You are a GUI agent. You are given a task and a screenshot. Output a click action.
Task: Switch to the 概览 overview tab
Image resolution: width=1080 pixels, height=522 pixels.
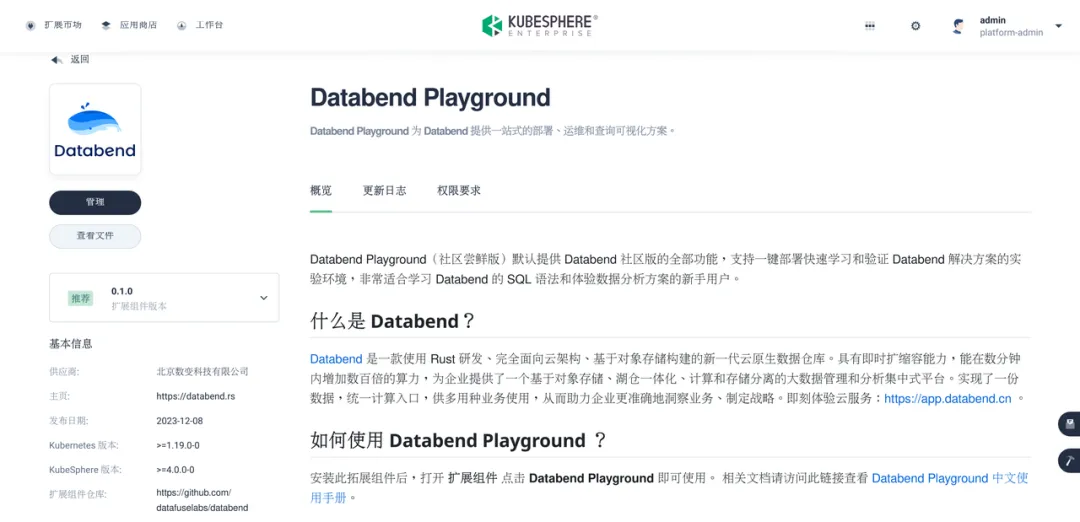pos(321,190)
